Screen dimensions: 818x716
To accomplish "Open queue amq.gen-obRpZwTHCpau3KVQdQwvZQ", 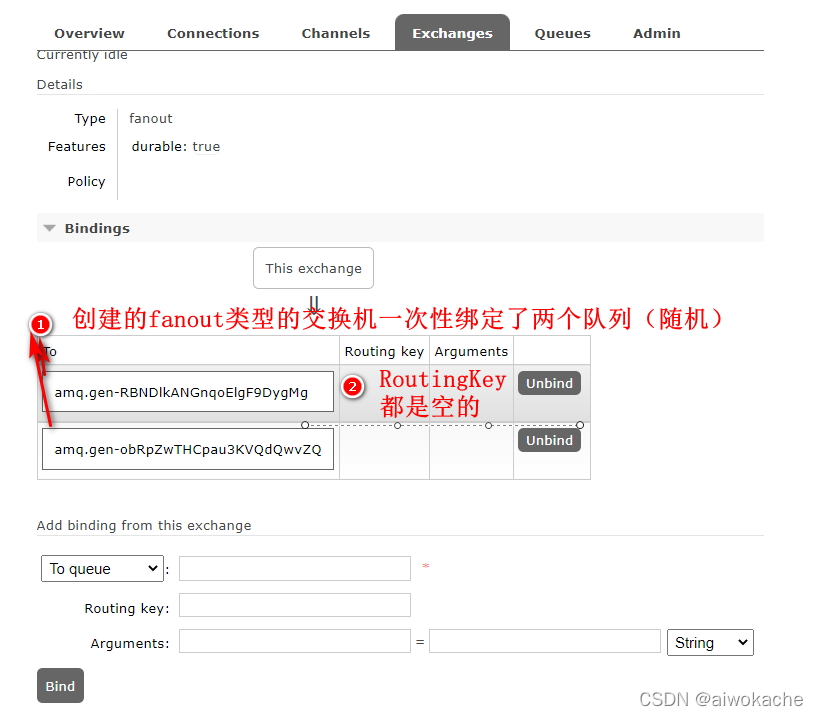I will 188,449.
